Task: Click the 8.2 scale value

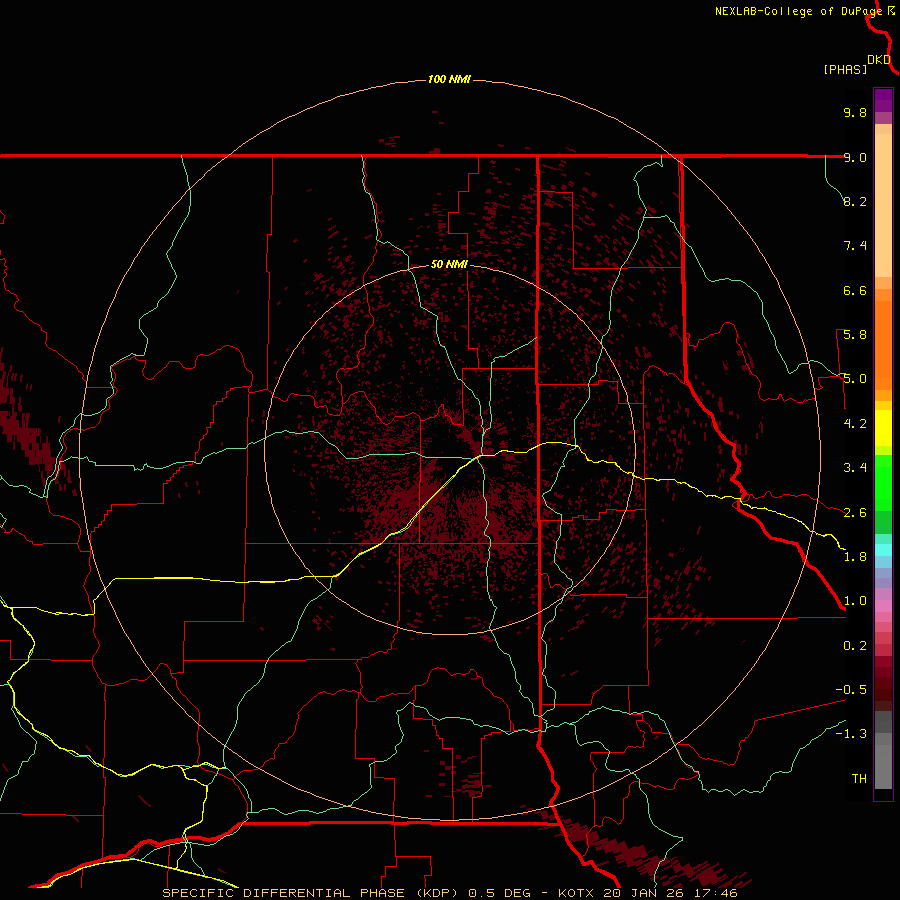Action: click(x=855, y=201)
